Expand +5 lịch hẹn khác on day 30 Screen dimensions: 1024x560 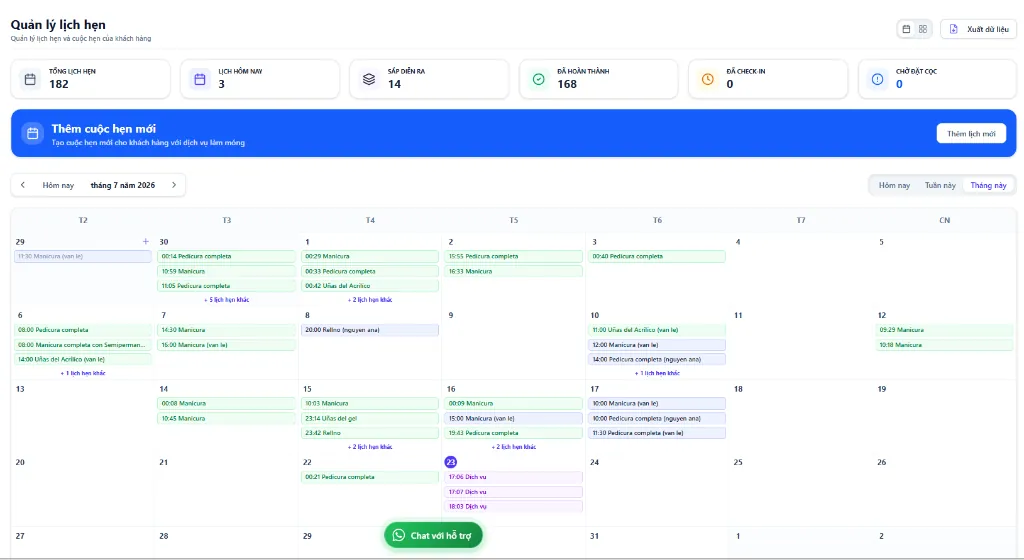pyautogui.click(x=227, y=300)
